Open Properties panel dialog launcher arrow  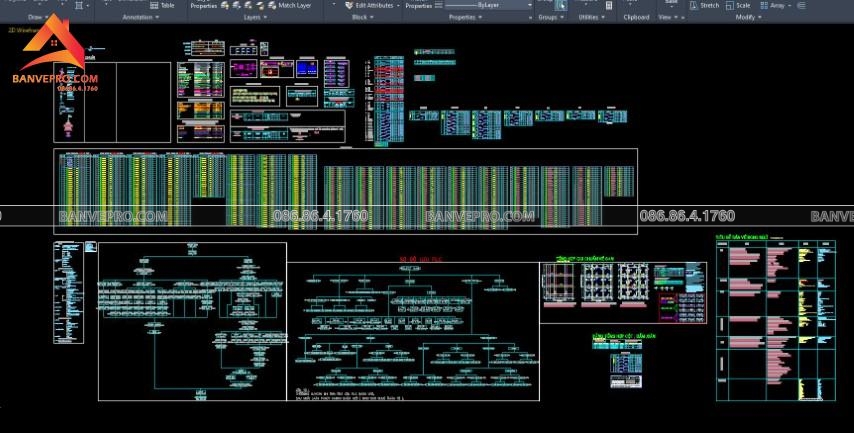tap(531, 18)
